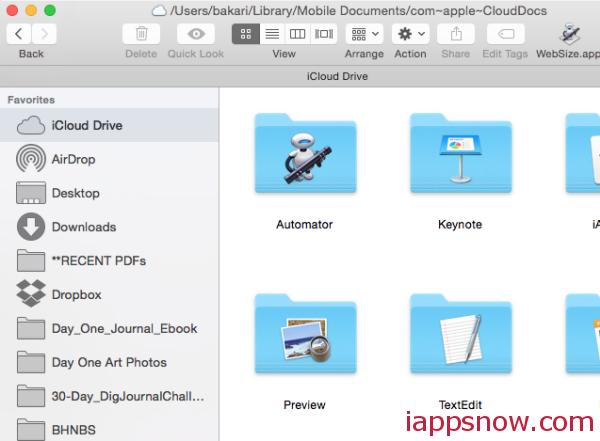600x441 pixels.
Task: Click the Favorites sidebar section header
Action: click(31, 100)
